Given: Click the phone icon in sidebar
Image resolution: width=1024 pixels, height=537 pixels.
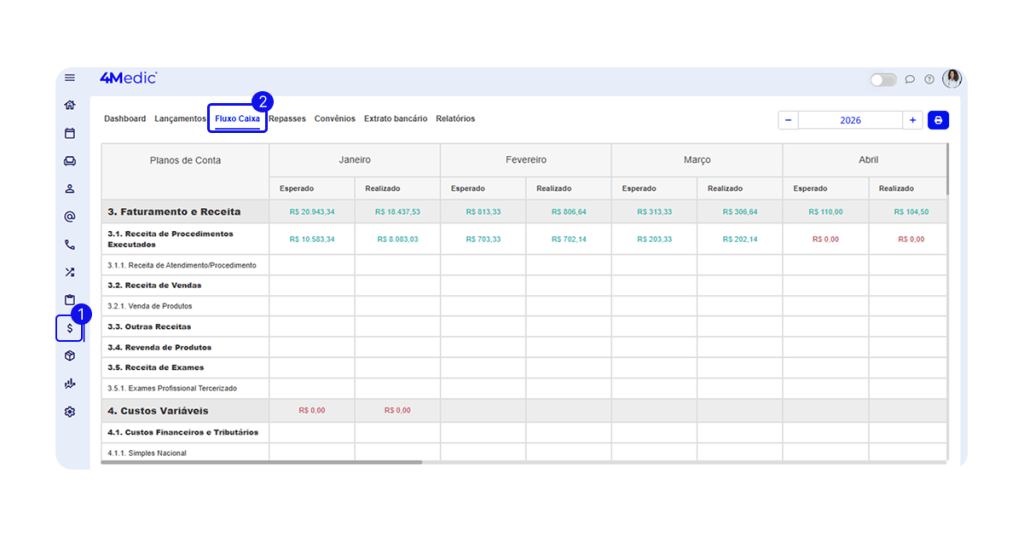Looking at the screenshot, I should pos(69,244).
